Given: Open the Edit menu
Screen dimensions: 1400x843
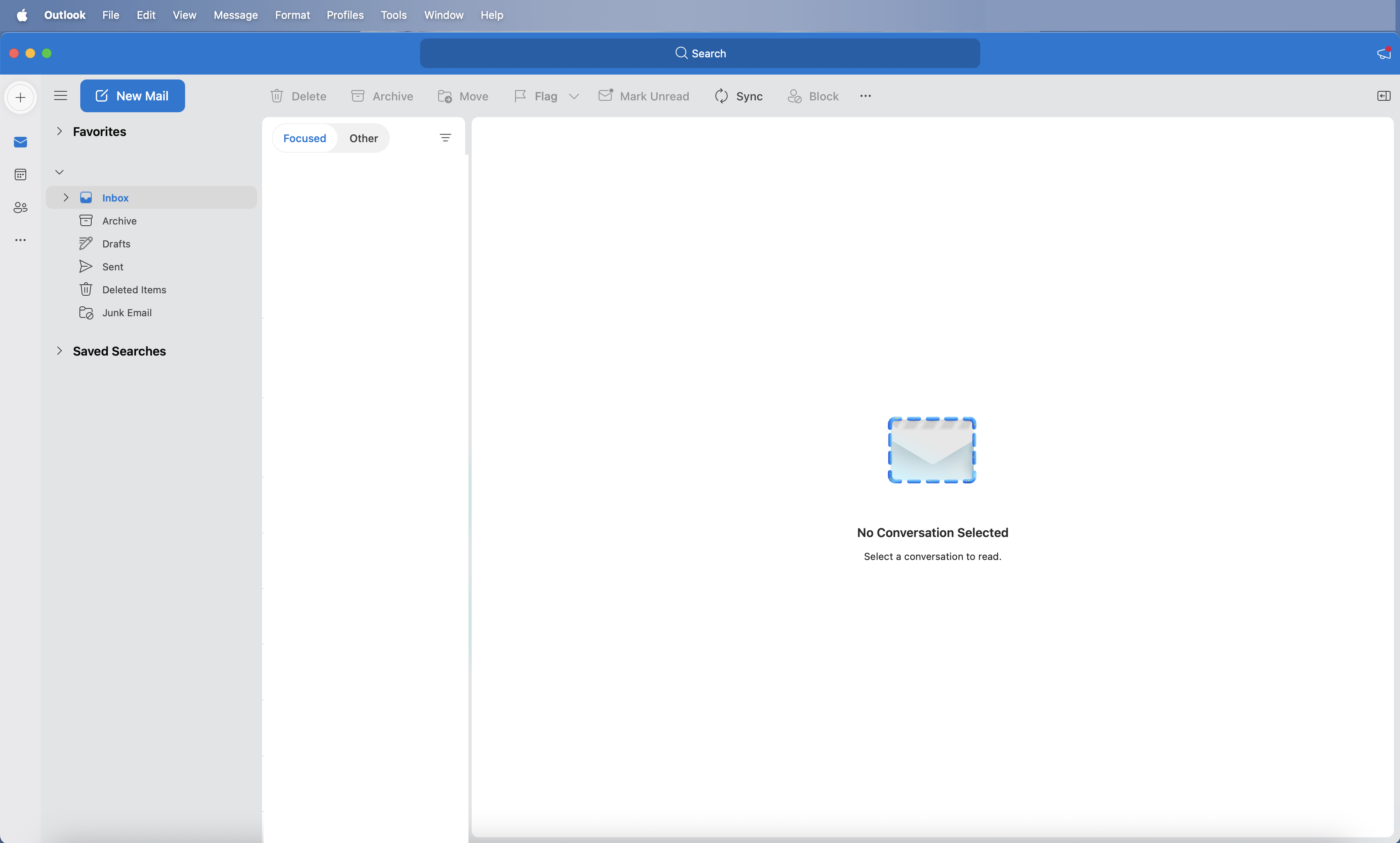Looking at the screenshot, I should [x=146, y=15].
